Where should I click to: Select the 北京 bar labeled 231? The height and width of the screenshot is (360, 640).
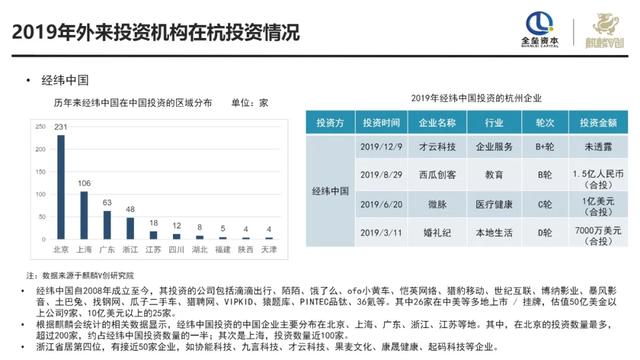61,187
